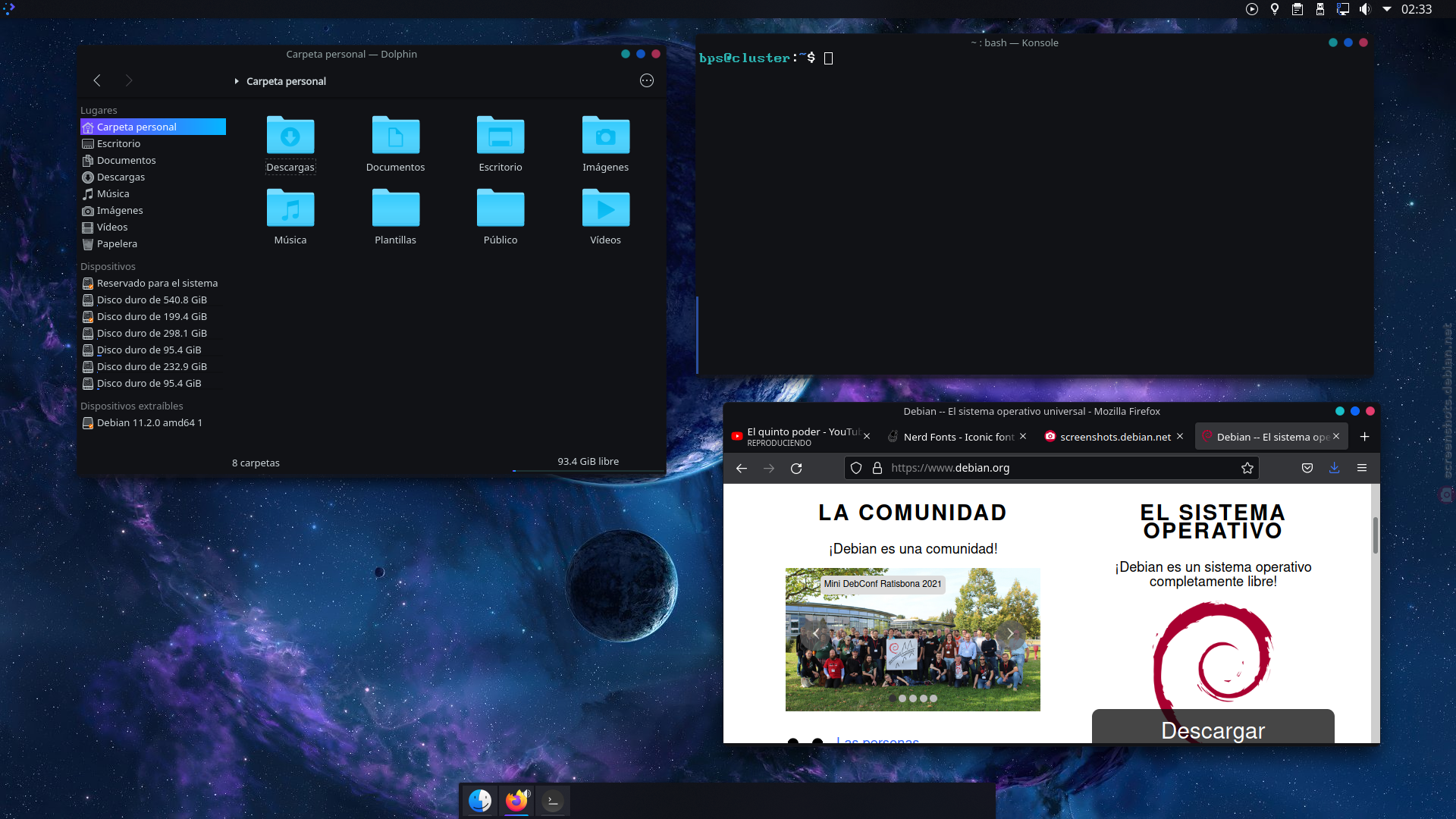Screen dimensions: 1456x819
Task: Open the Pocket save icon in Firefox
Action: (1307, 468)
